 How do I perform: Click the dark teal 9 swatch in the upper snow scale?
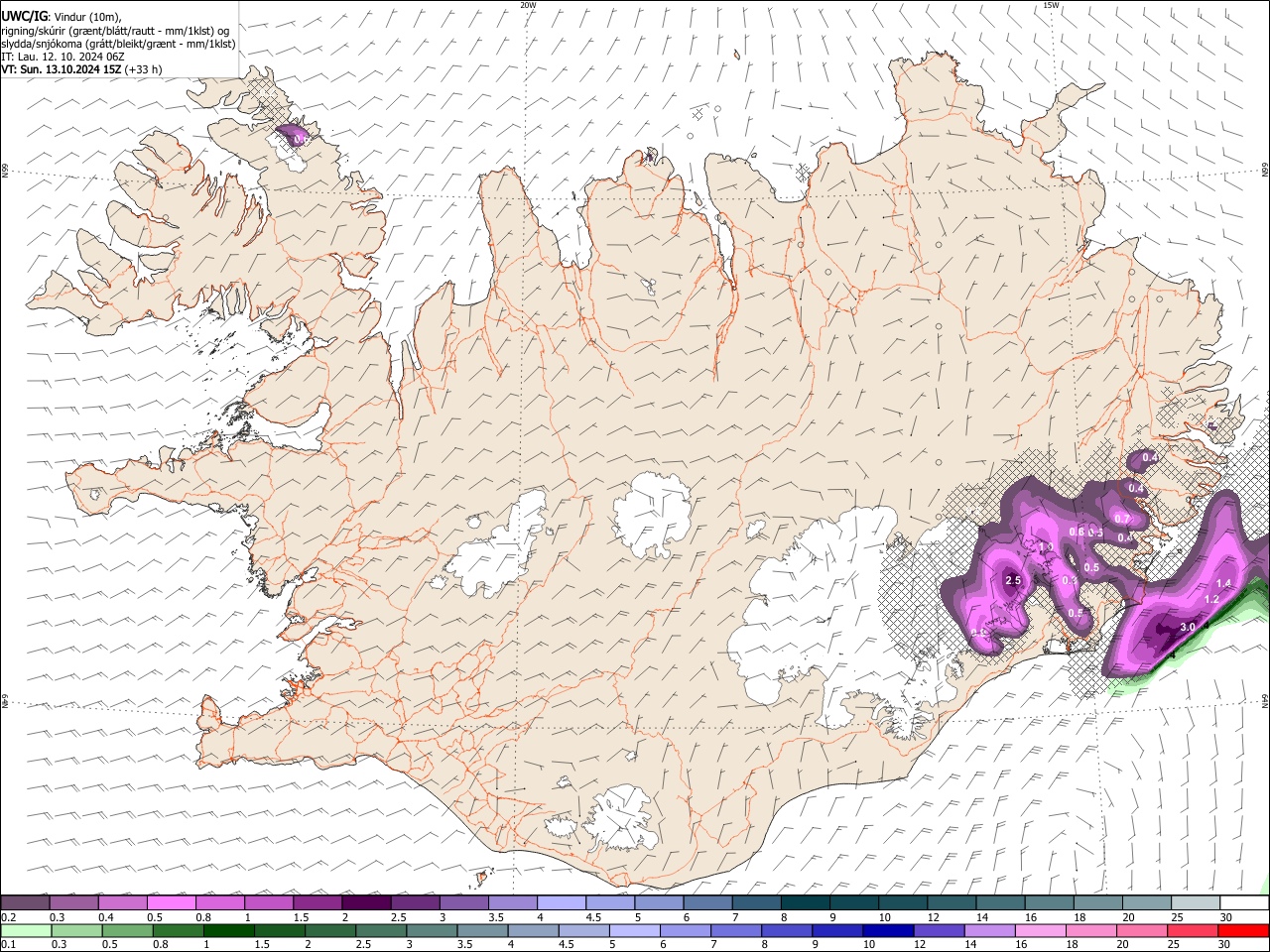[853, 902]
